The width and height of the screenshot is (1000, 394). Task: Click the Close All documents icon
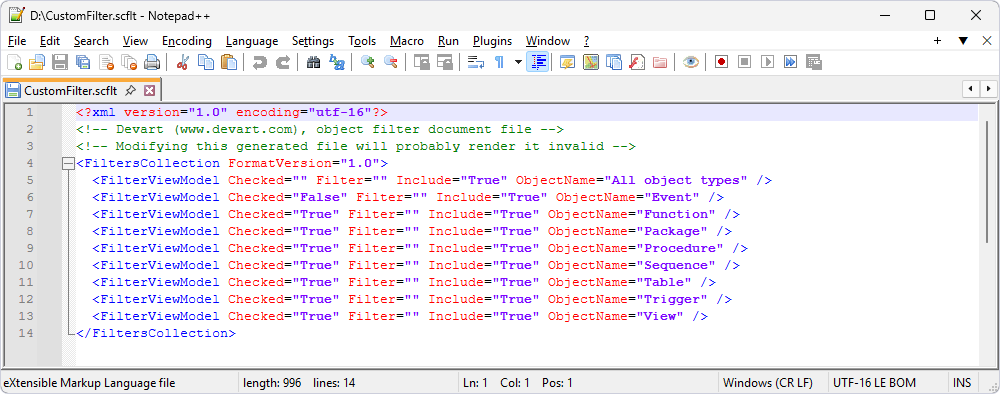coord(129,62)
